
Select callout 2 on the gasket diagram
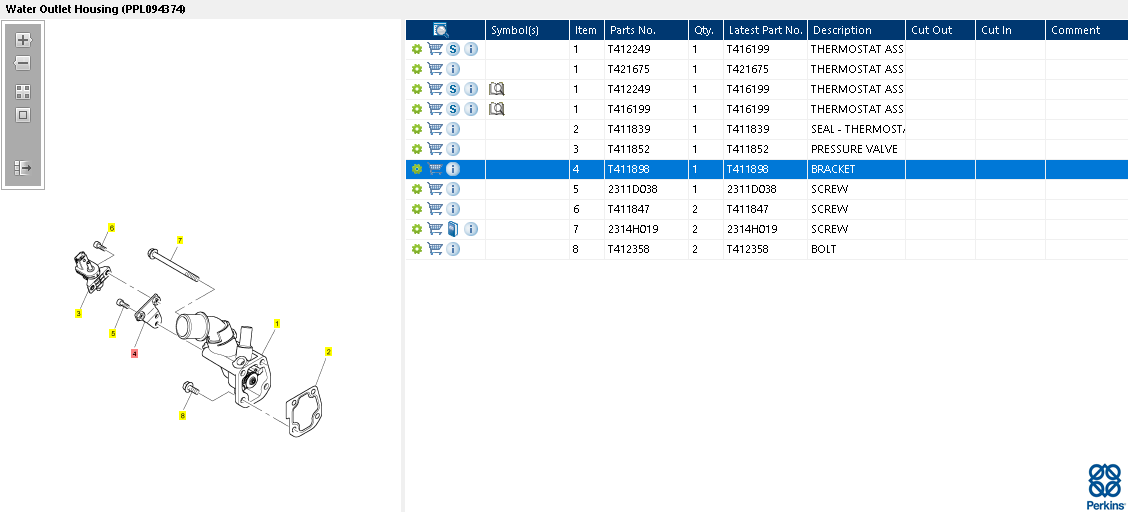(x=328, y=352)
